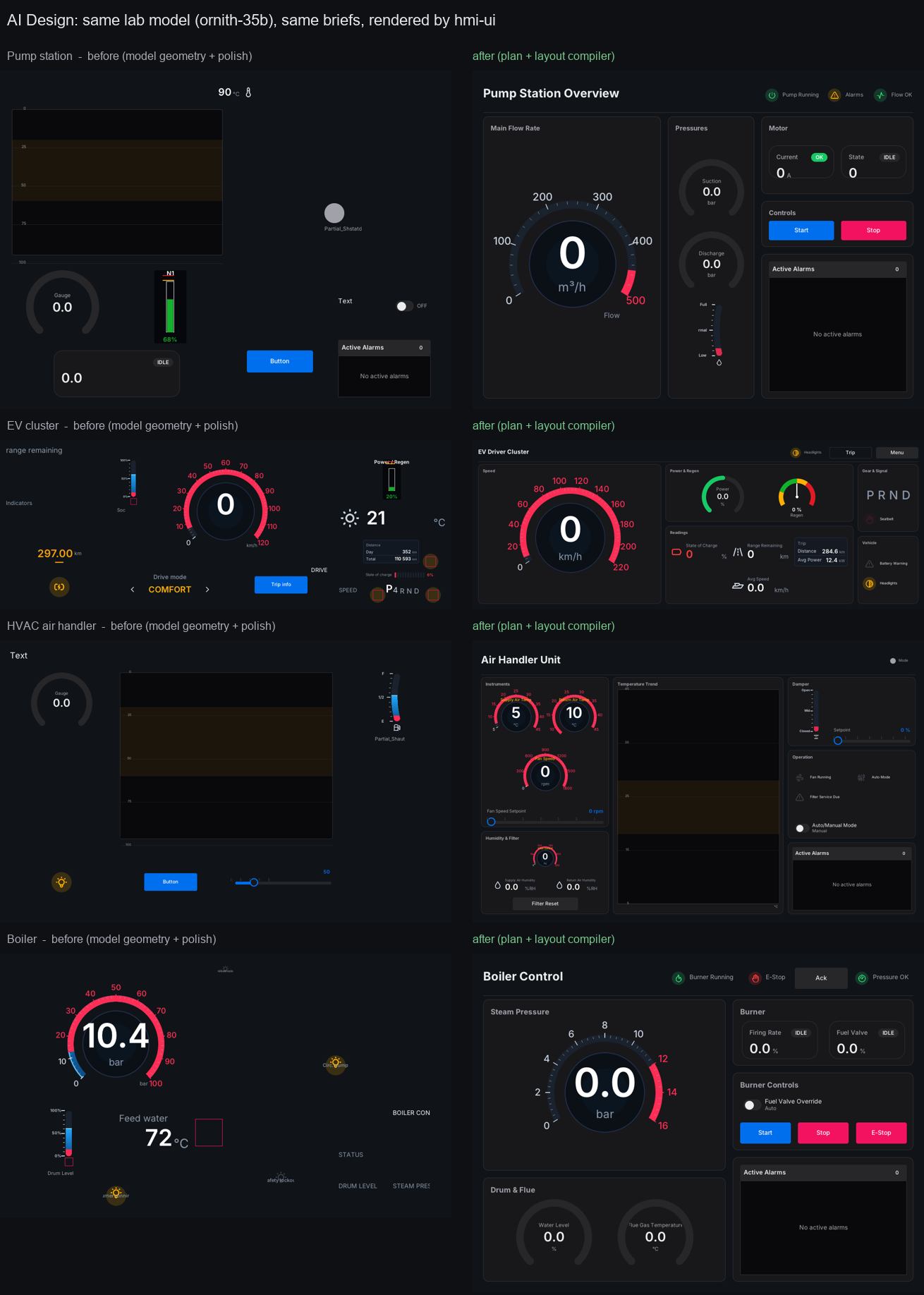This screenshot has height=1295, width=924.
Task: Click the thermometer icon next to 90 °C
Action: tap(248, 92)
